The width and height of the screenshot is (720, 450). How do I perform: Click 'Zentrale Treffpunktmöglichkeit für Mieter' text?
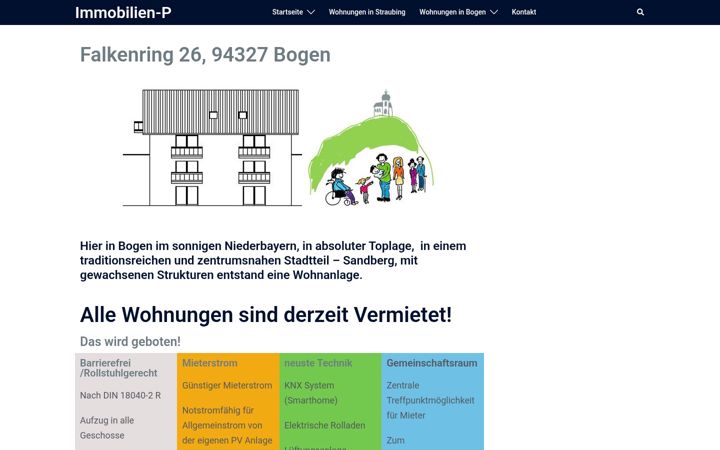point(430,400)
